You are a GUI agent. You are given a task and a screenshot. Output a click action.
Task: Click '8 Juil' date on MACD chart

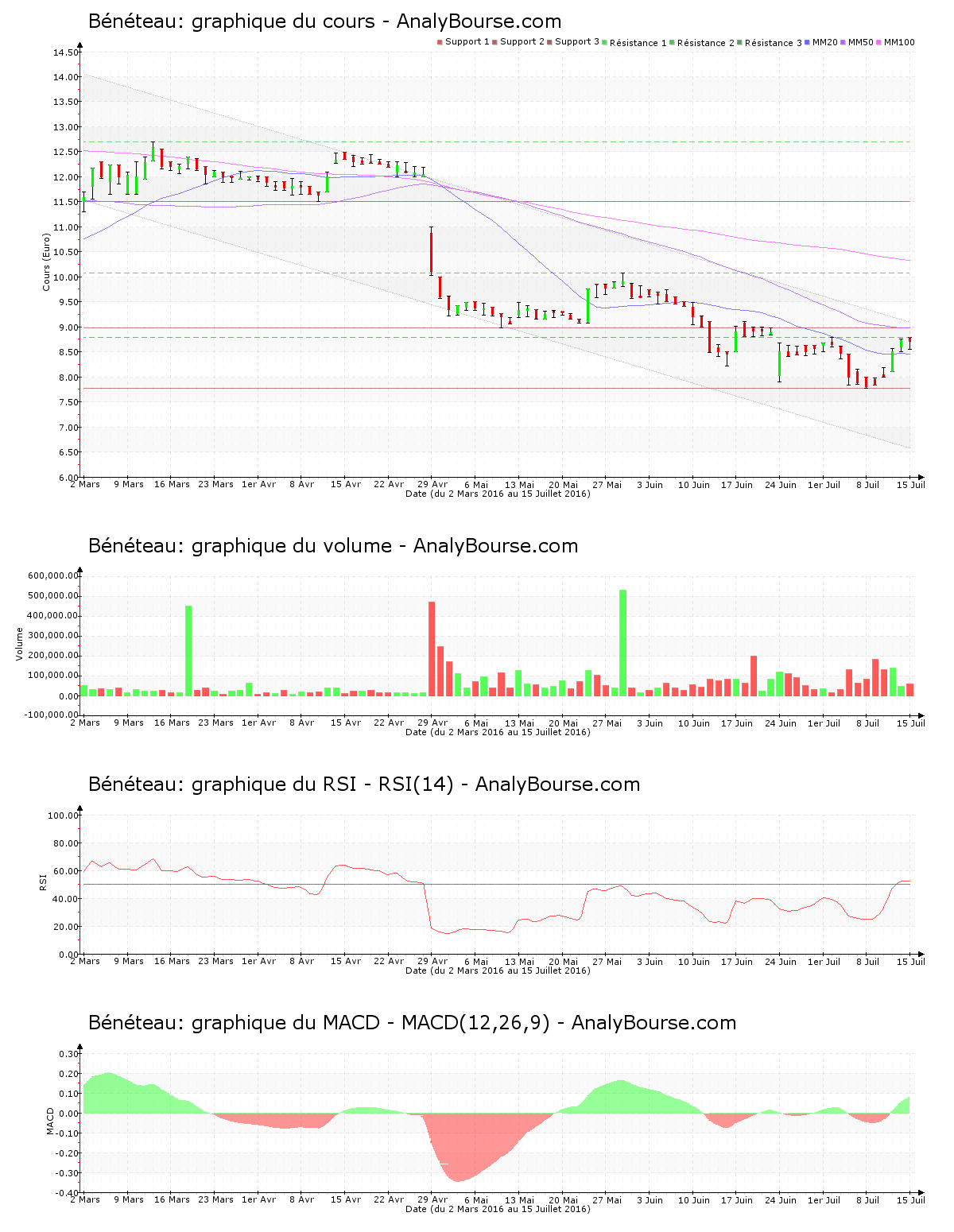[868, 1200]
